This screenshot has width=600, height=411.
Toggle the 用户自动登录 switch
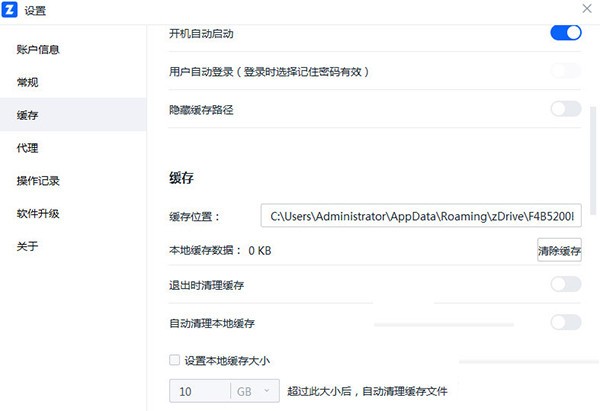[565, 71]
